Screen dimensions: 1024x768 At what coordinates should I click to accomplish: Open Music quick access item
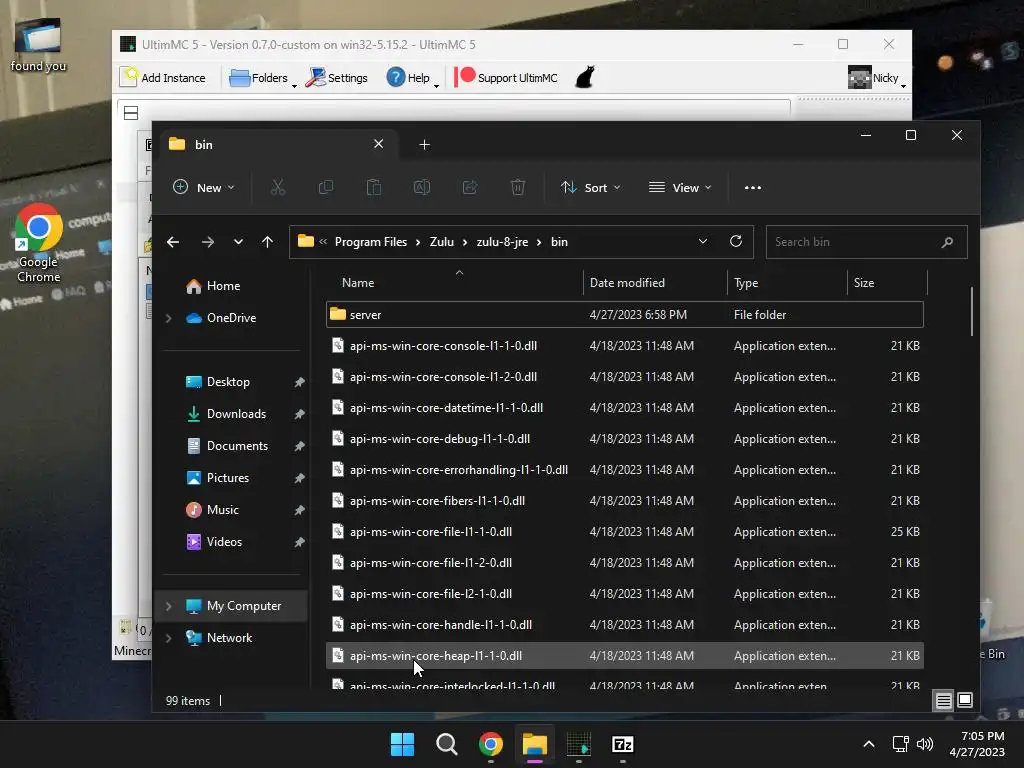click(223, 510)
